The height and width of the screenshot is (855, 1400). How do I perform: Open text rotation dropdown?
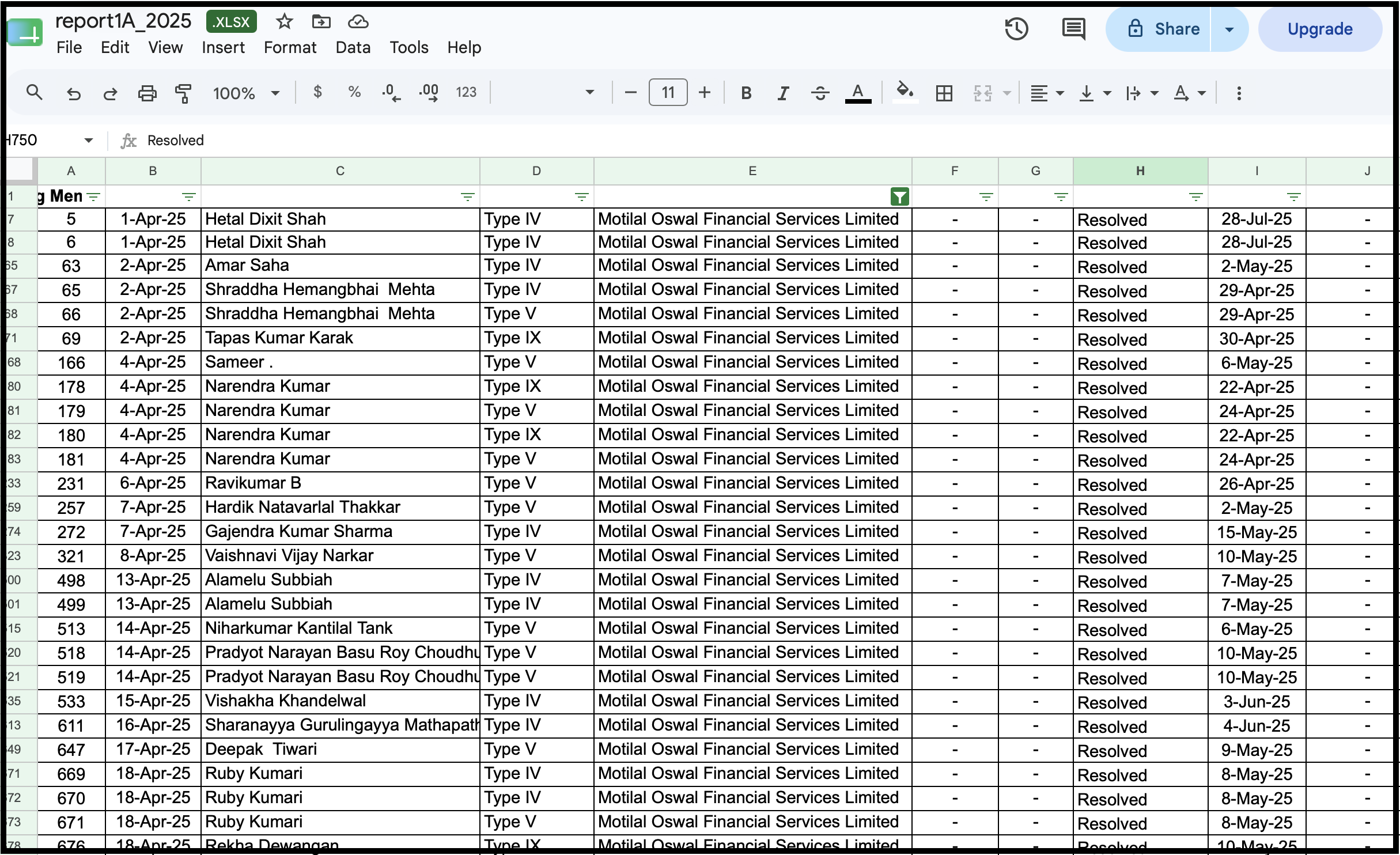point(1190,93)
